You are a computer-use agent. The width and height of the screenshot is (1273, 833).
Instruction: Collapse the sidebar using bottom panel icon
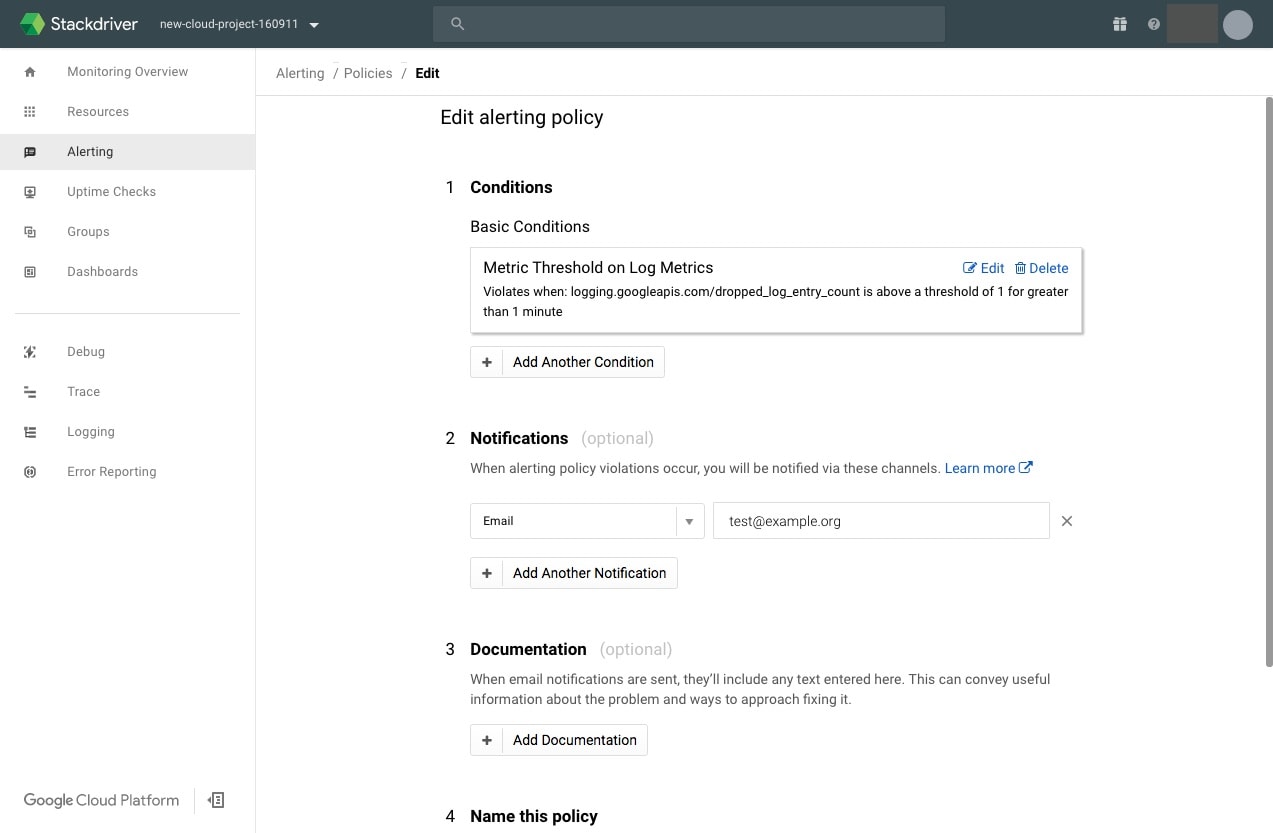(x=216, y=800)
